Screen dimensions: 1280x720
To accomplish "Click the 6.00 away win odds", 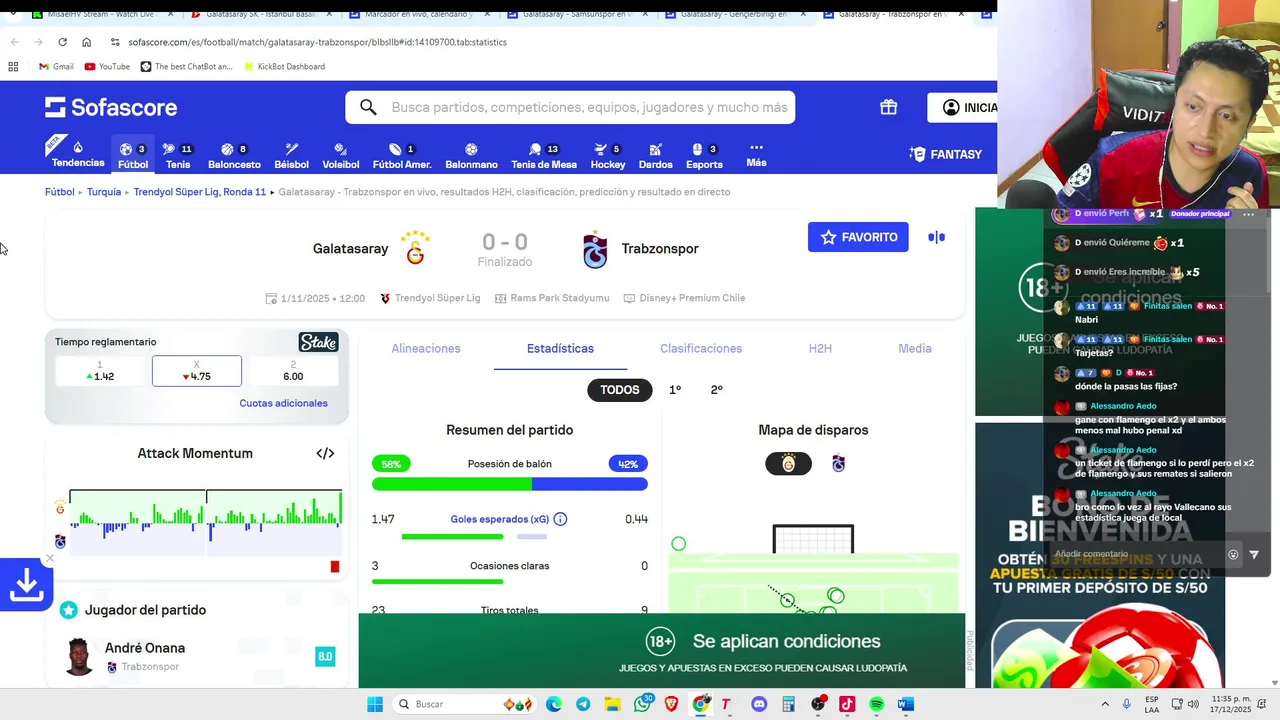I will (293, 371).
